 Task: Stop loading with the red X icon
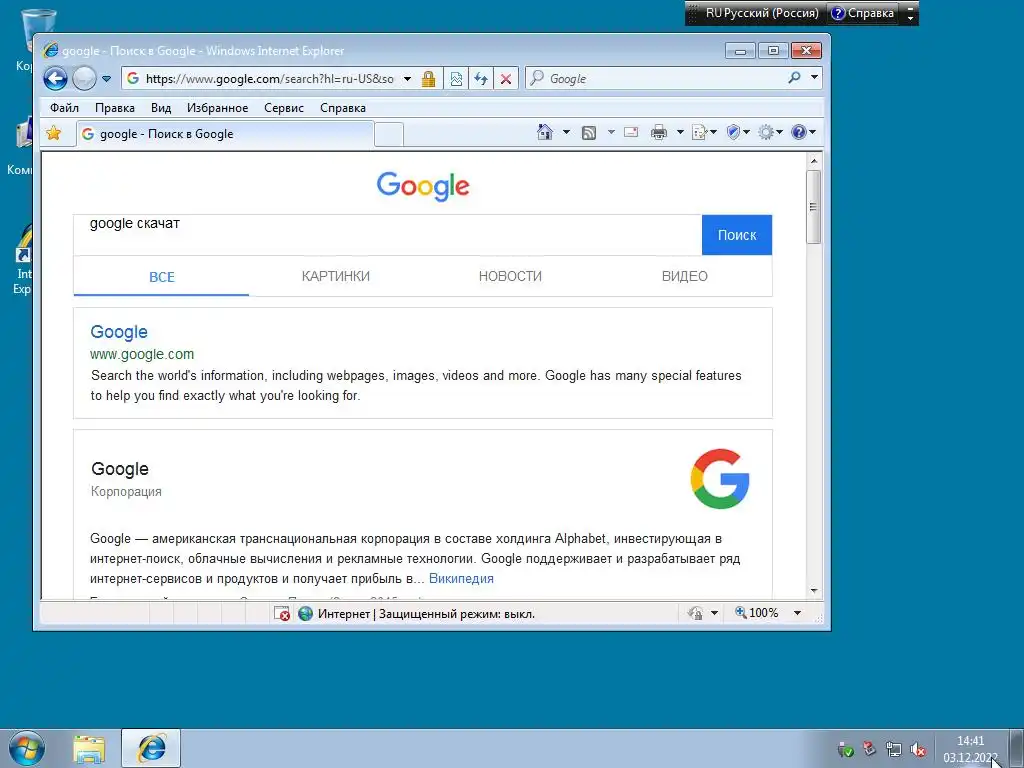tap(505, 79)
